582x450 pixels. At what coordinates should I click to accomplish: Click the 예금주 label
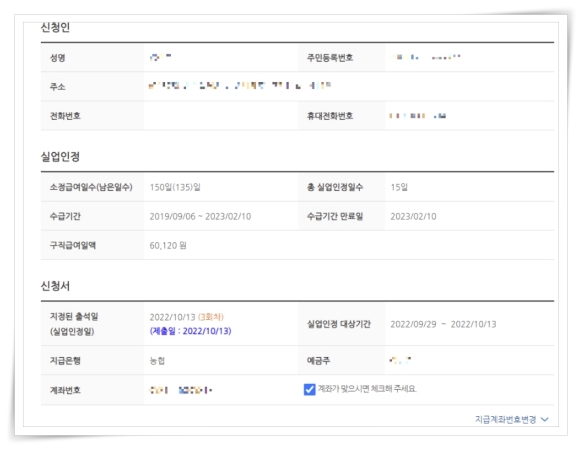click(x=318, y=361)
